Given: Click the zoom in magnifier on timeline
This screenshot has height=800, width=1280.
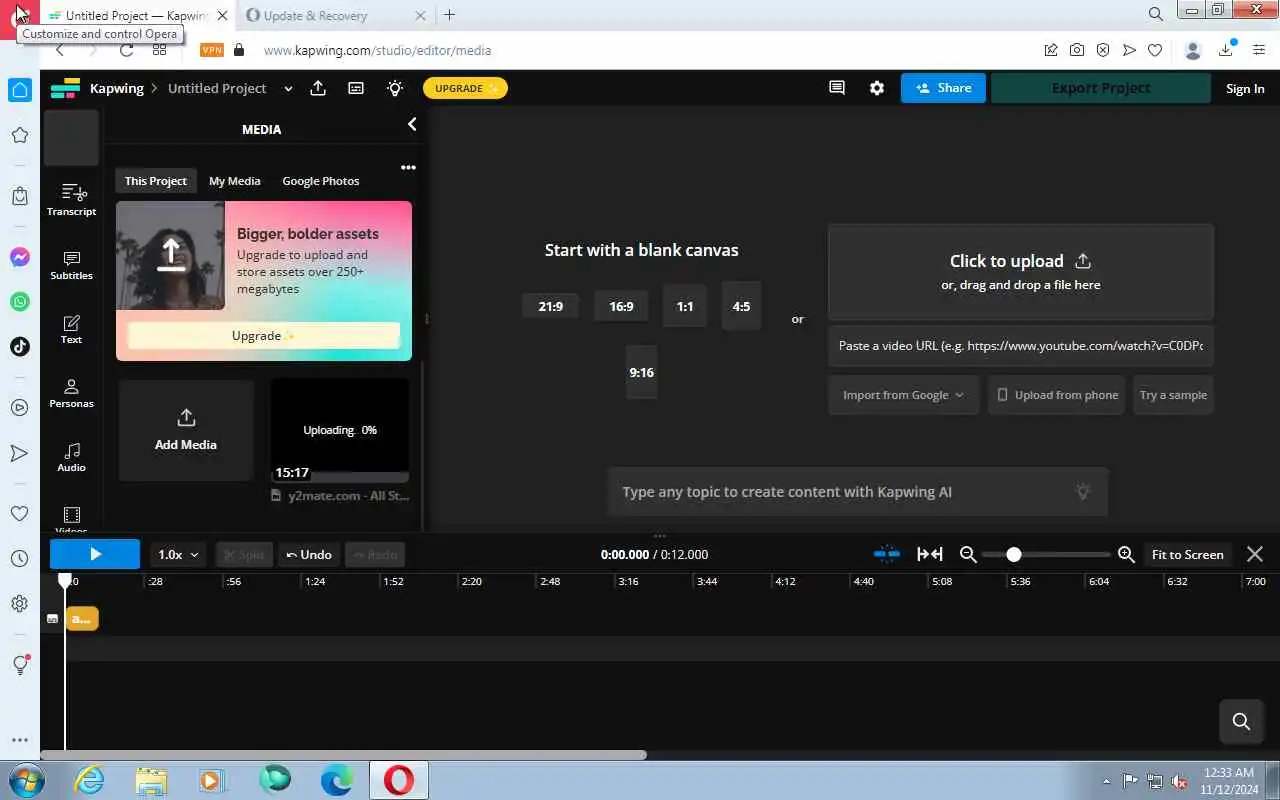Looking at the screenshot, I should pos(1126,554).
